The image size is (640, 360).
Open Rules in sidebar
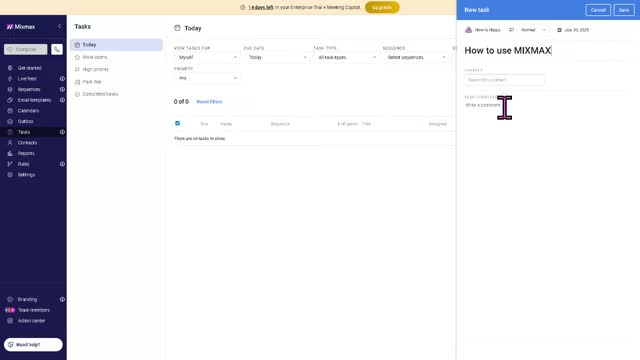pyautogui.click(x=23, y=164)
